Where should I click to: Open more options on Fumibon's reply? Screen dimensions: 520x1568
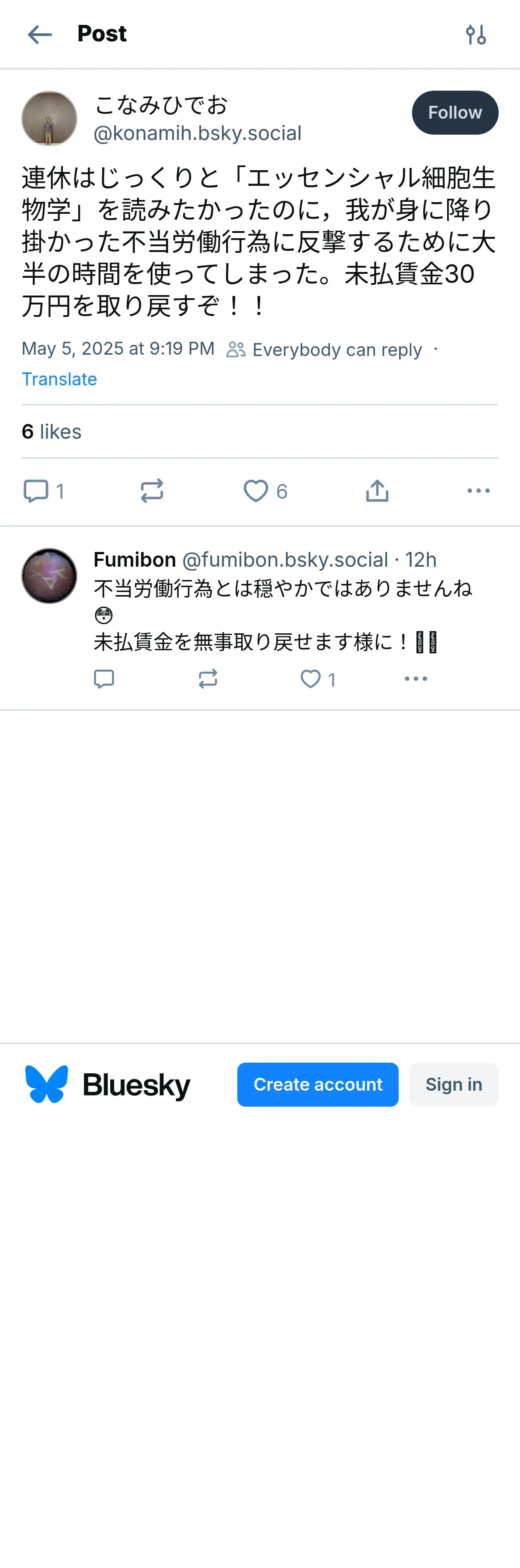pyautogui.click(x=416, y=679)
